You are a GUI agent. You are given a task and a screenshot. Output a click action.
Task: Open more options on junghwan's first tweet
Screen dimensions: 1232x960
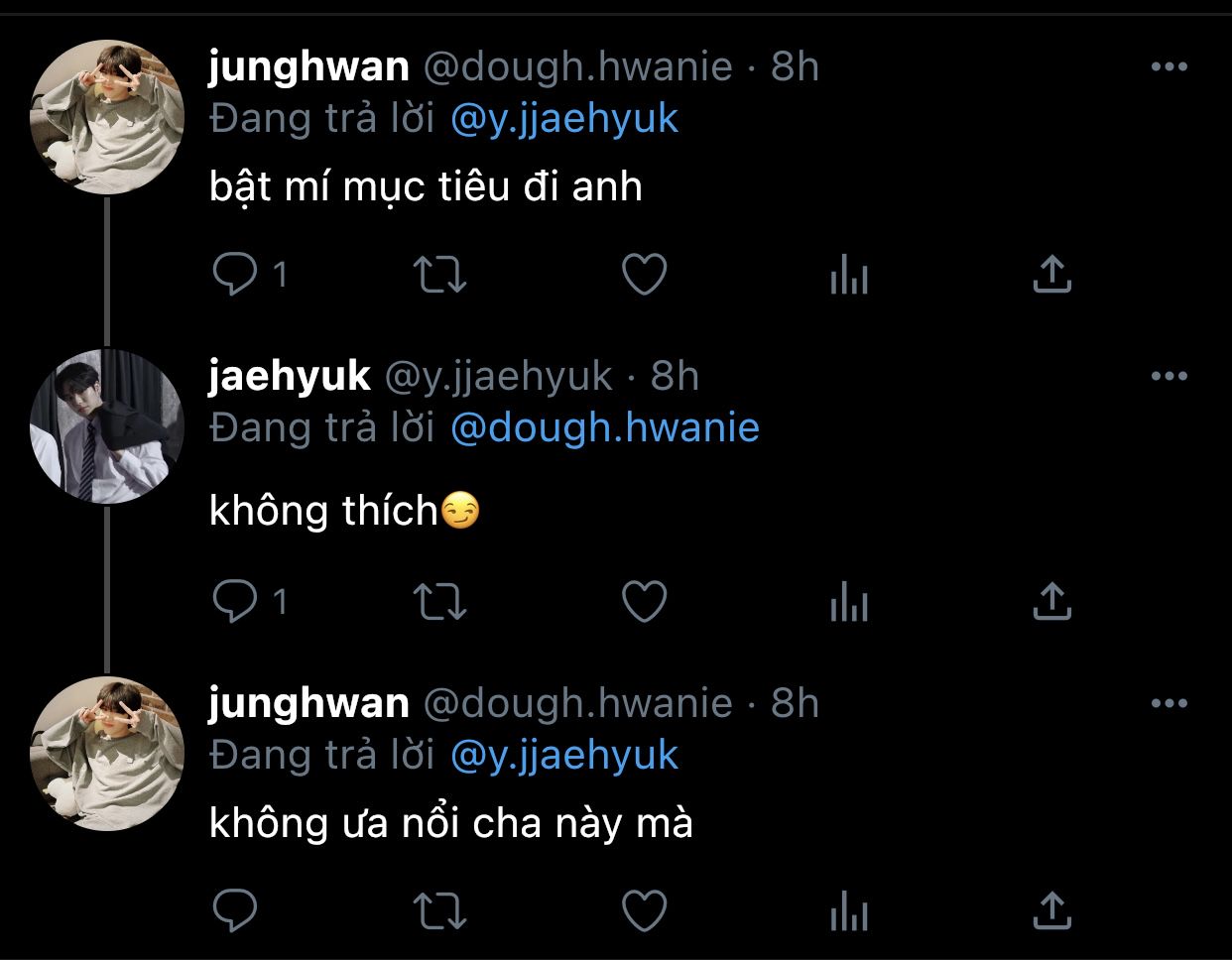pyautogui.click(x=1170, y=67)
